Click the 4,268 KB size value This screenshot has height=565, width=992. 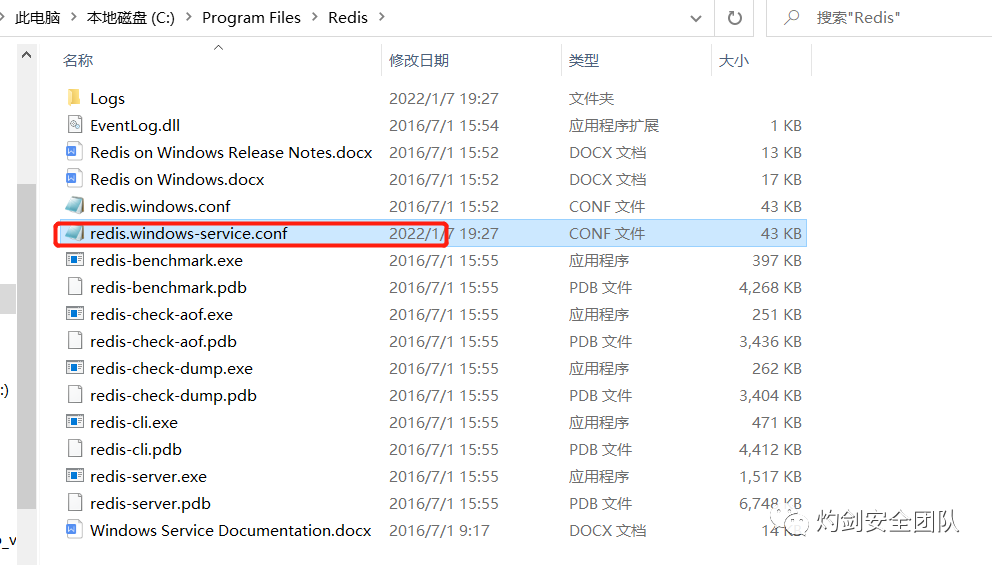pyautogui.click(x=770, y=287)
